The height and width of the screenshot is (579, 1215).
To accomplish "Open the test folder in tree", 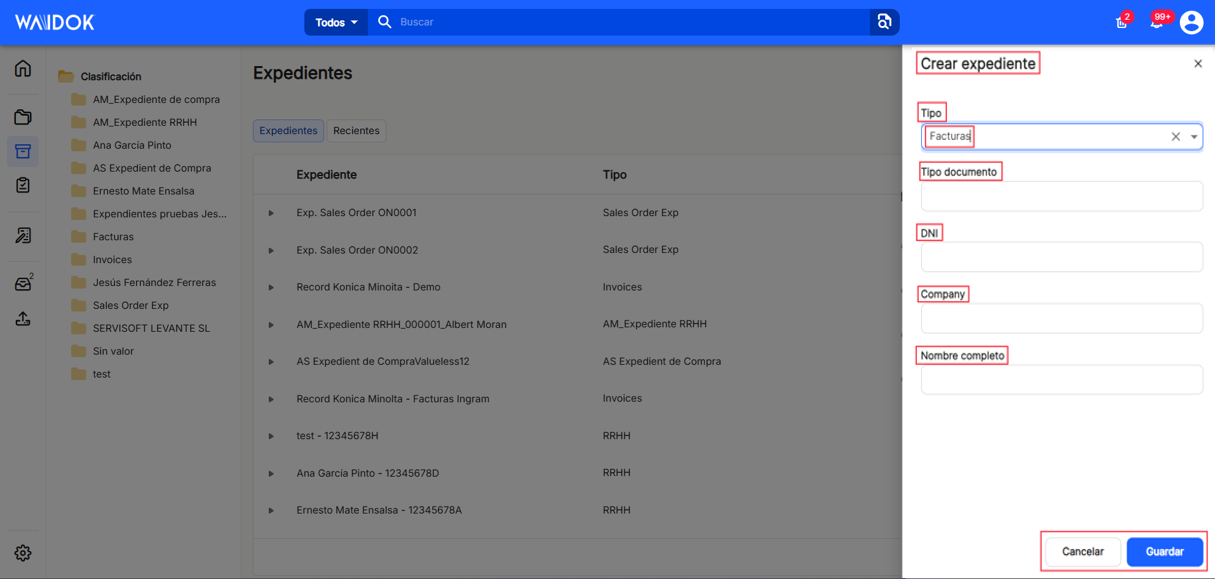I will point(91,375).
